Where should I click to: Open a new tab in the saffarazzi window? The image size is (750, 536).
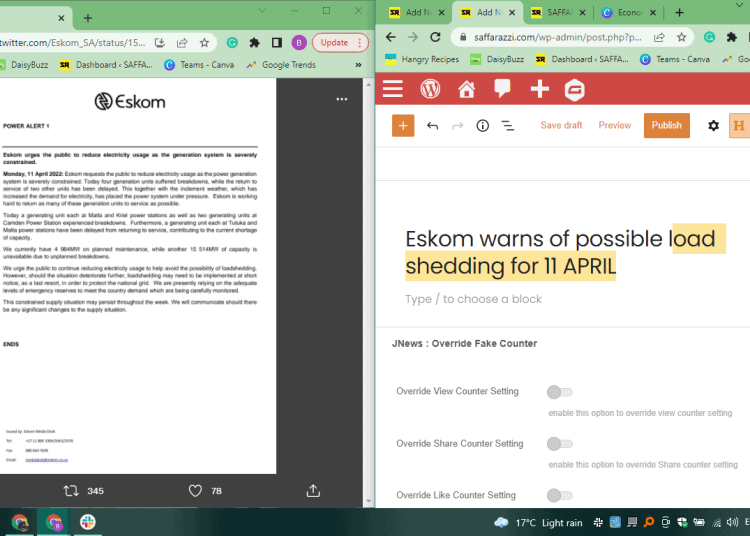[x=679, y=13]
